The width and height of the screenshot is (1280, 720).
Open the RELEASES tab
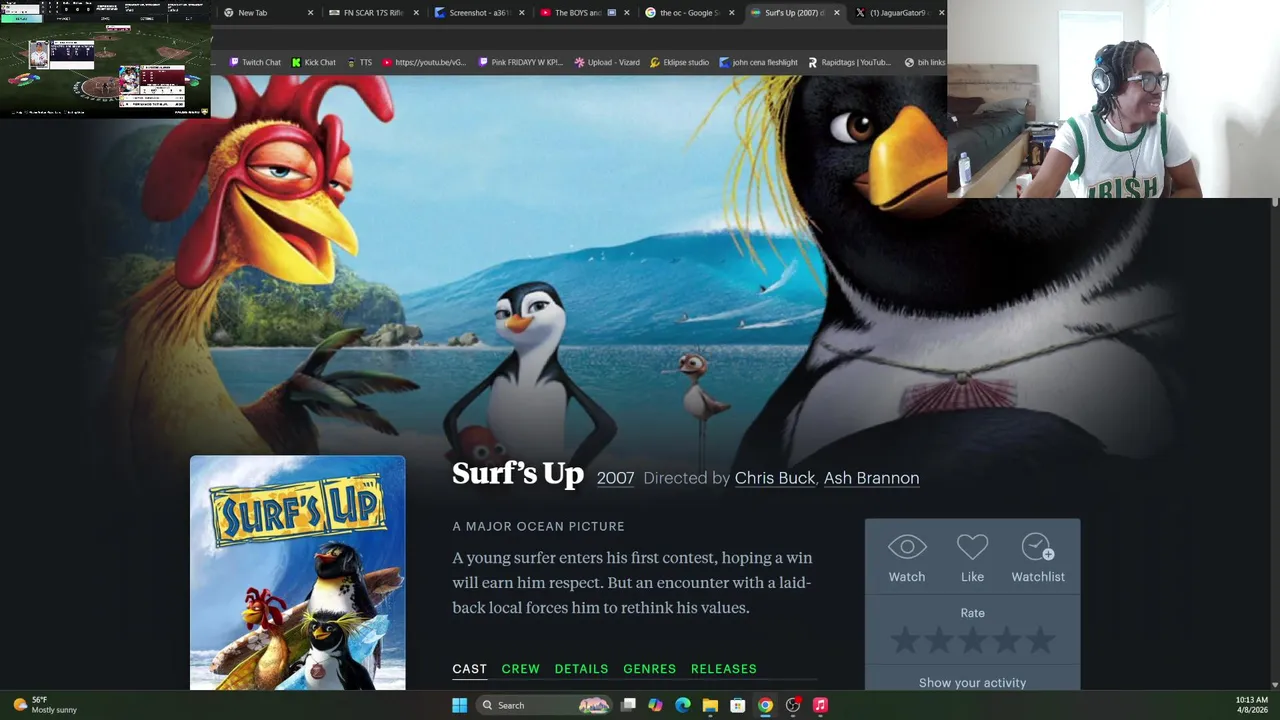pyautogui.click(x=723, y=669)
